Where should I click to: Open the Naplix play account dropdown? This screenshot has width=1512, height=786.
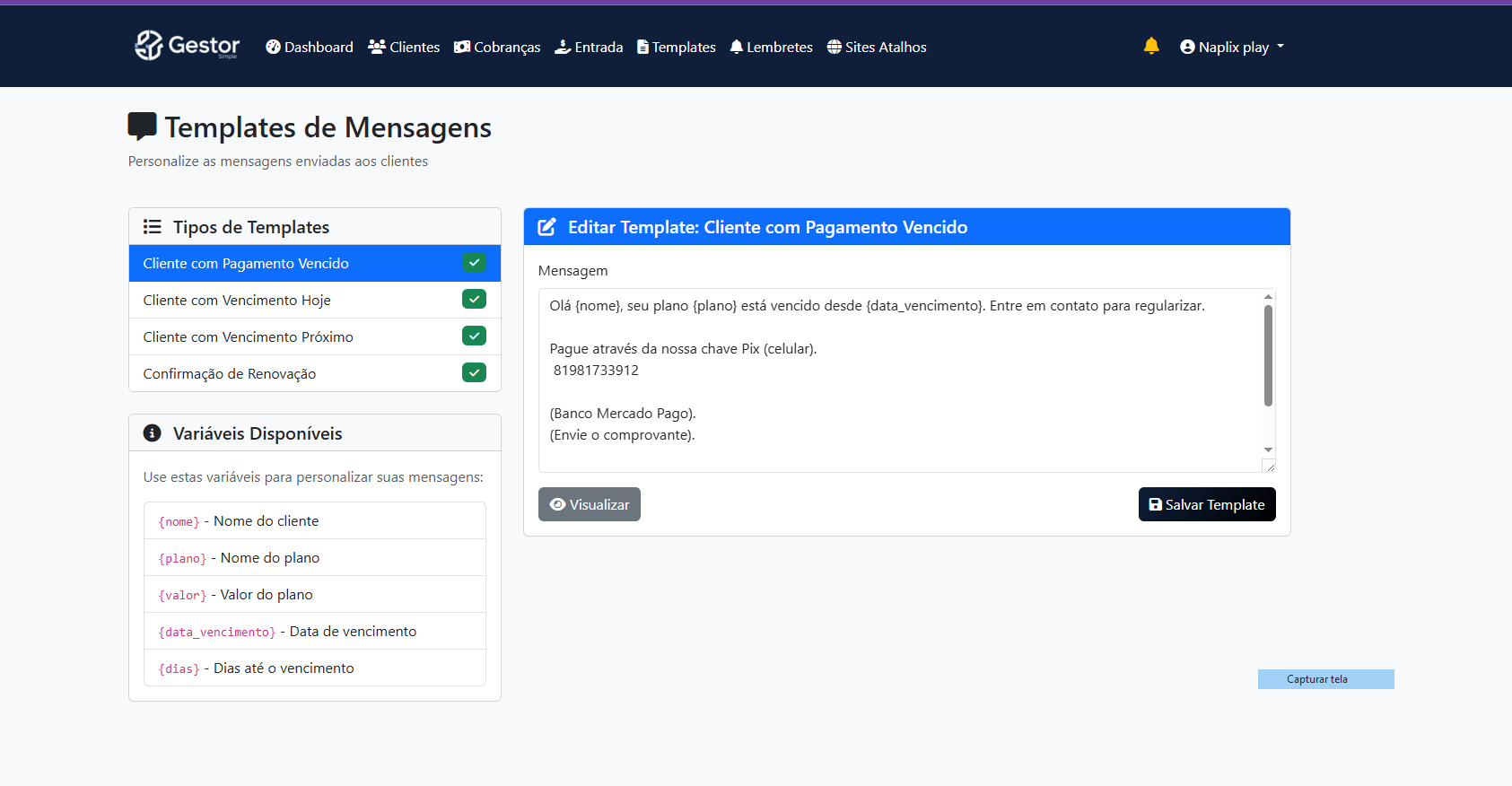coord(1233,47)
